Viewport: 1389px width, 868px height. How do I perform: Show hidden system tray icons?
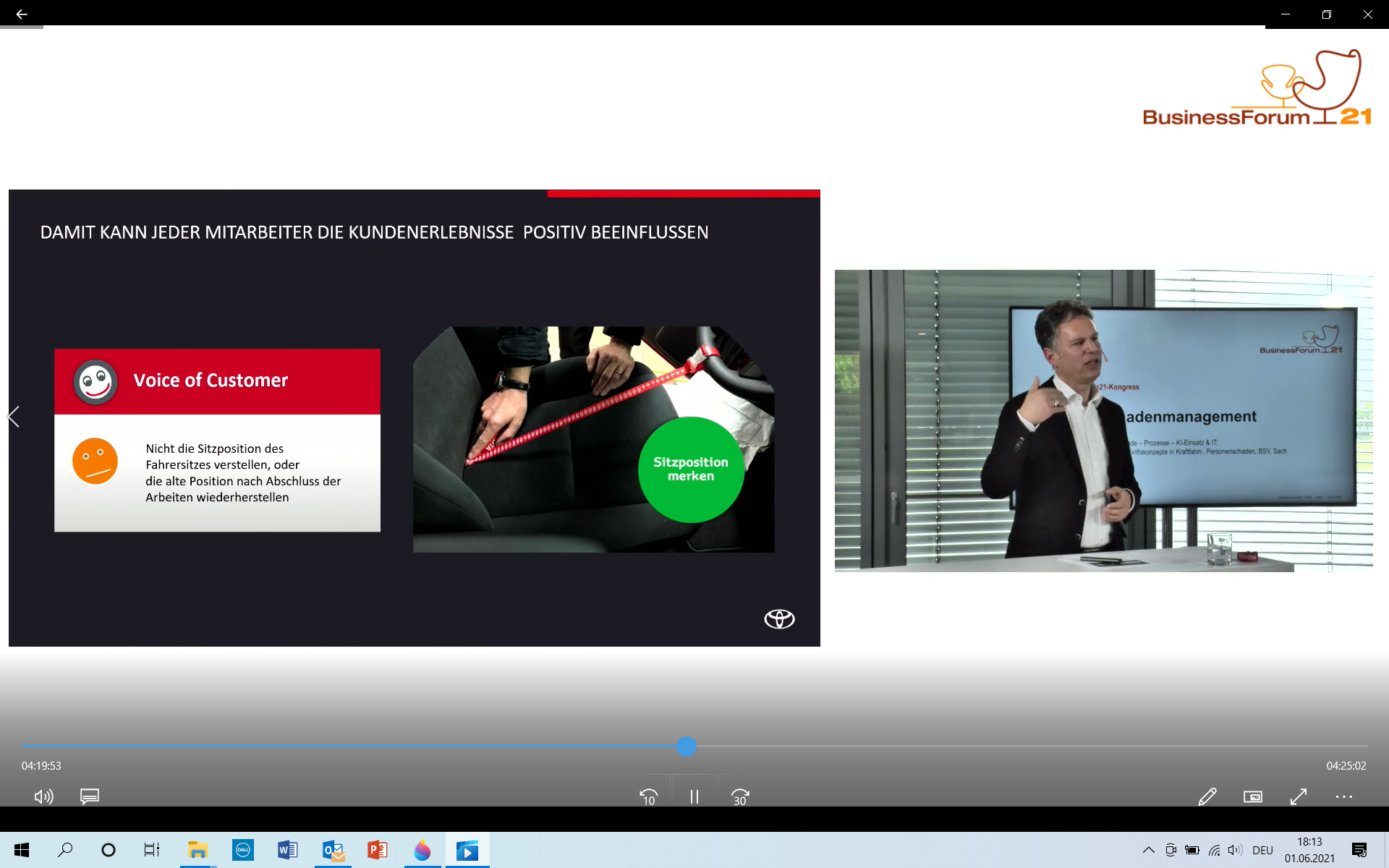tap(1148, 850)
